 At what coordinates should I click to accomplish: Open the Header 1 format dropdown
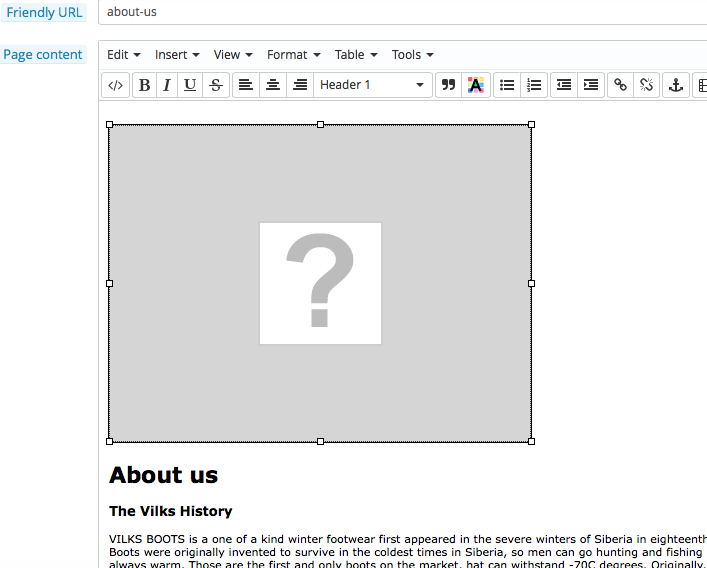(372, 85)
